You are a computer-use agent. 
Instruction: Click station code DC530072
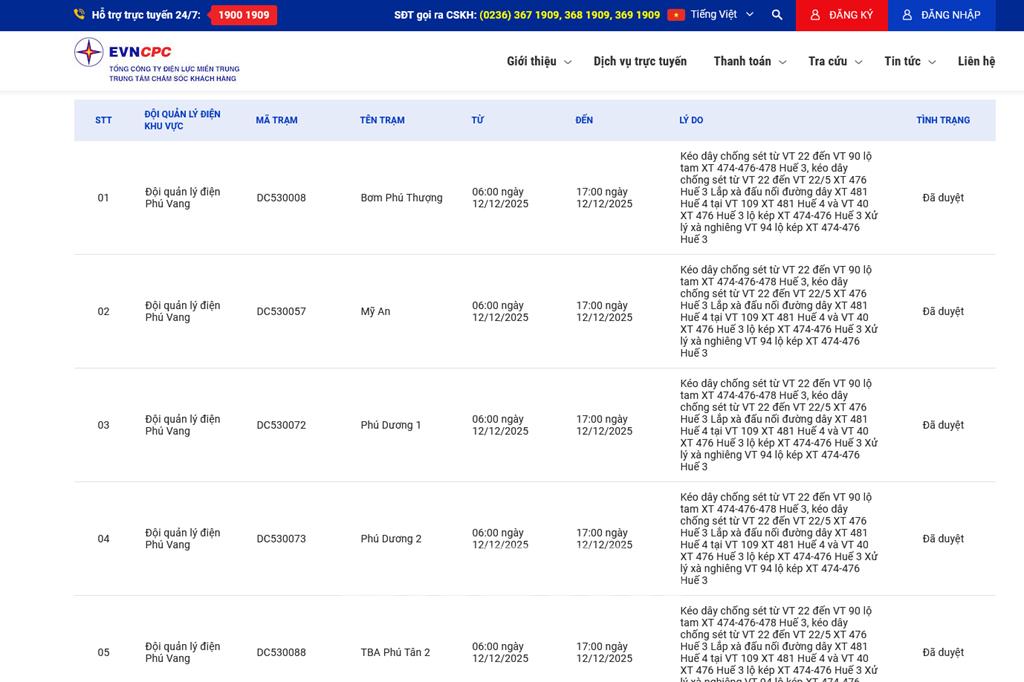click(281, 425)
